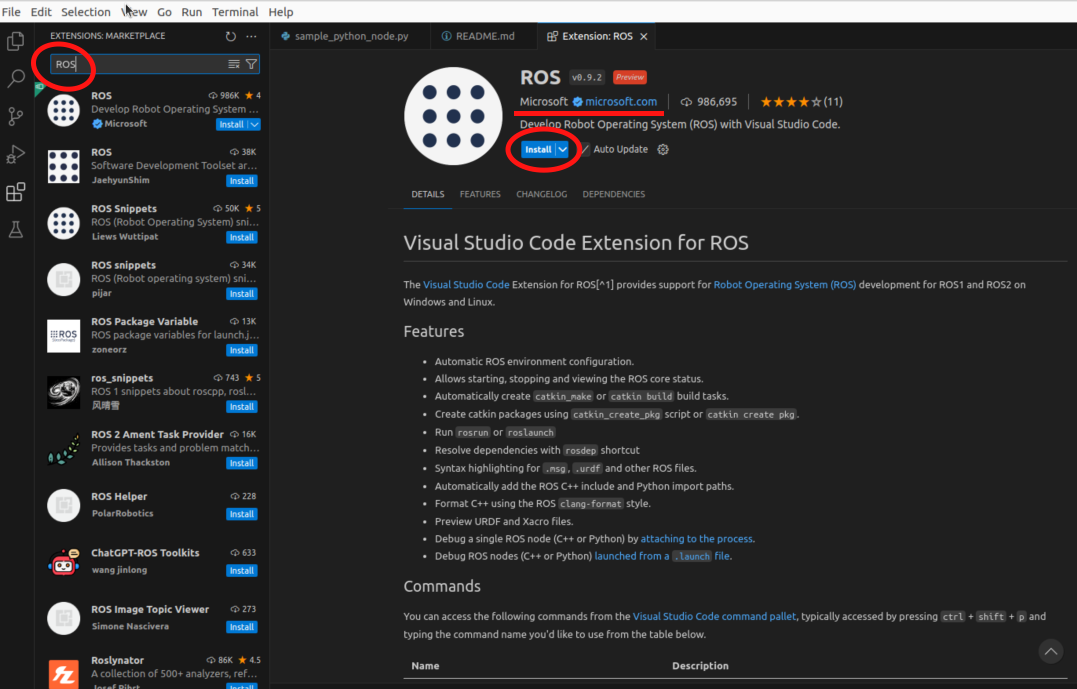Select the JaehyunShim ROS extension icon
The width and height of the screenshot is (1077, 689).
[x=63, y=166]
